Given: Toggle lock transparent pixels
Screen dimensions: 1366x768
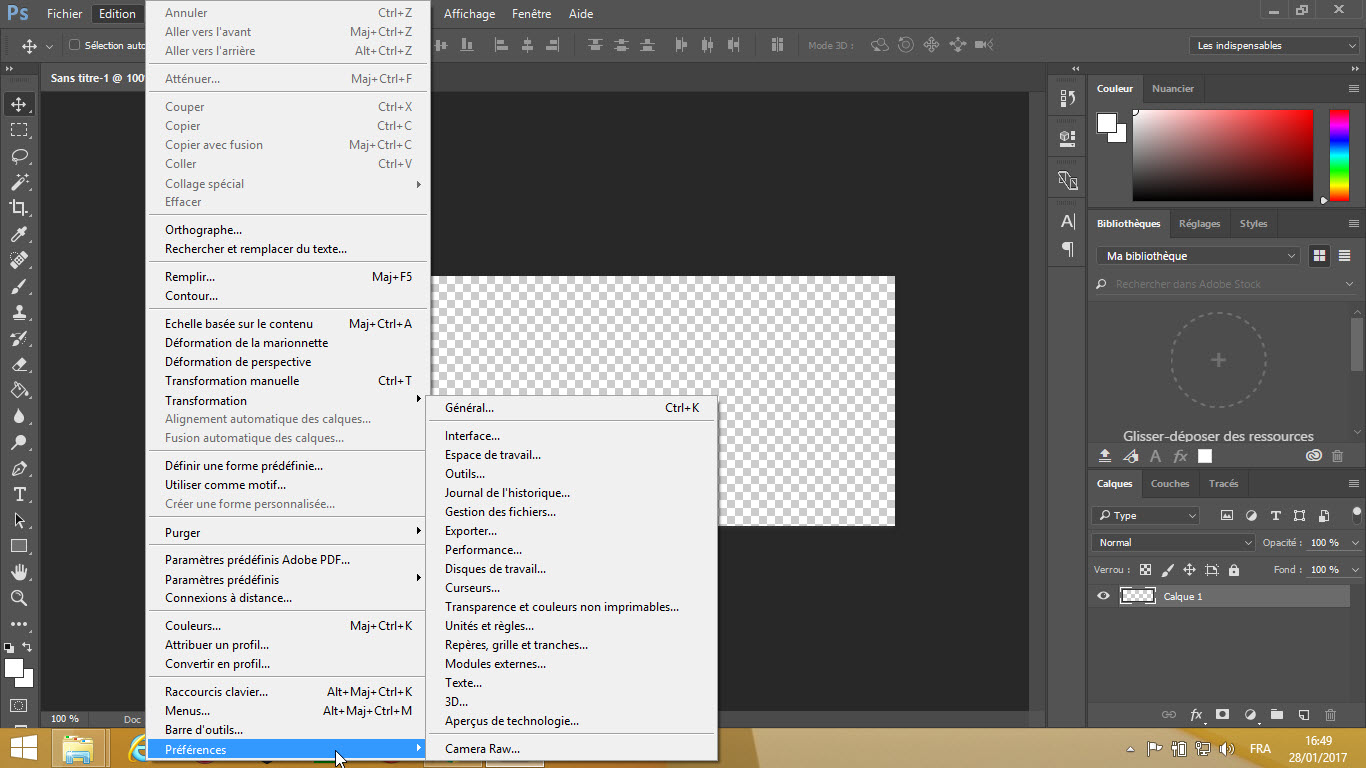Looking at the screenshot, I should coord(1145,570).
